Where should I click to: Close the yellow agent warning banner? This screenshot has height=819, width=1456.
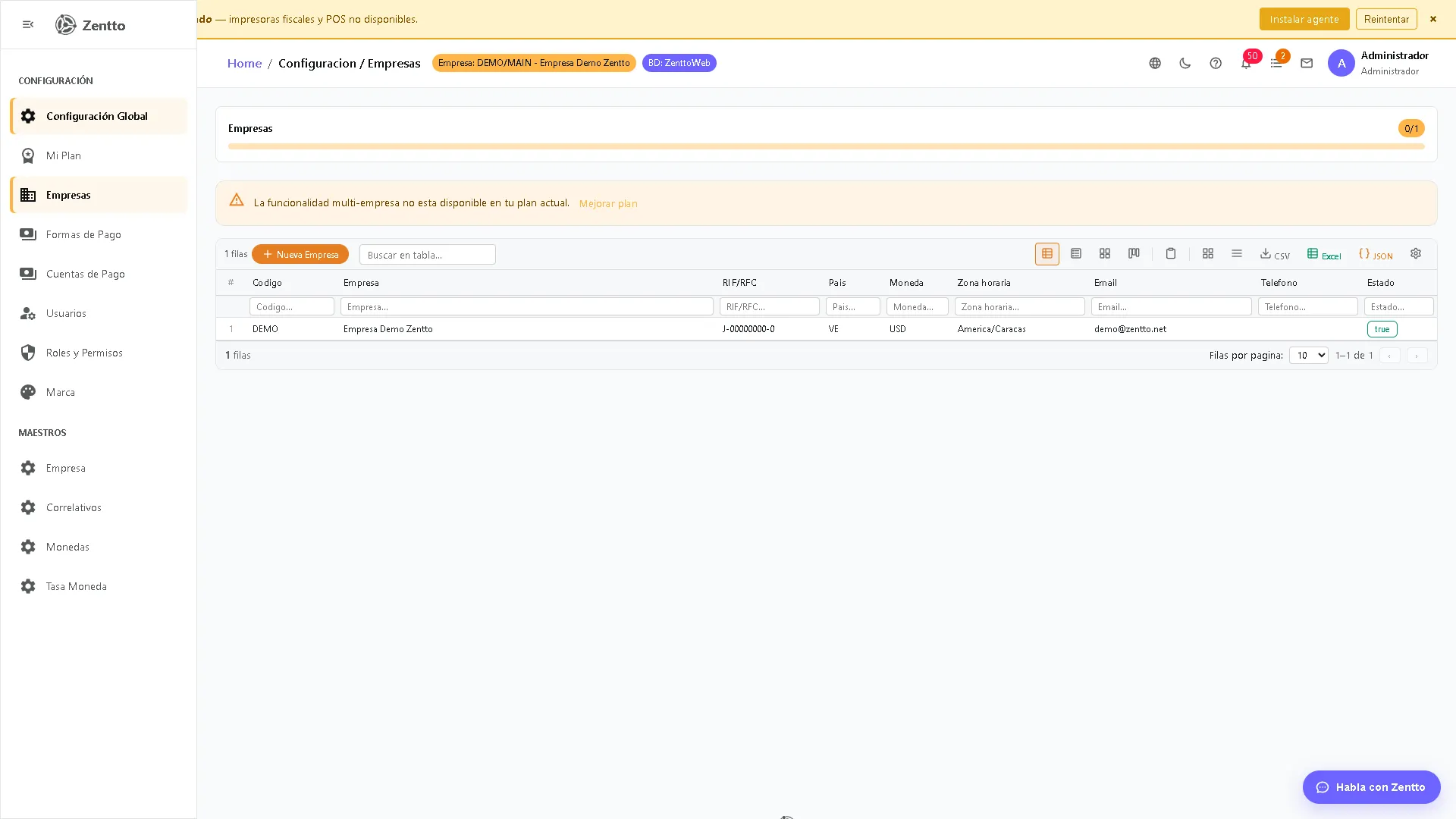point(1433,19)
